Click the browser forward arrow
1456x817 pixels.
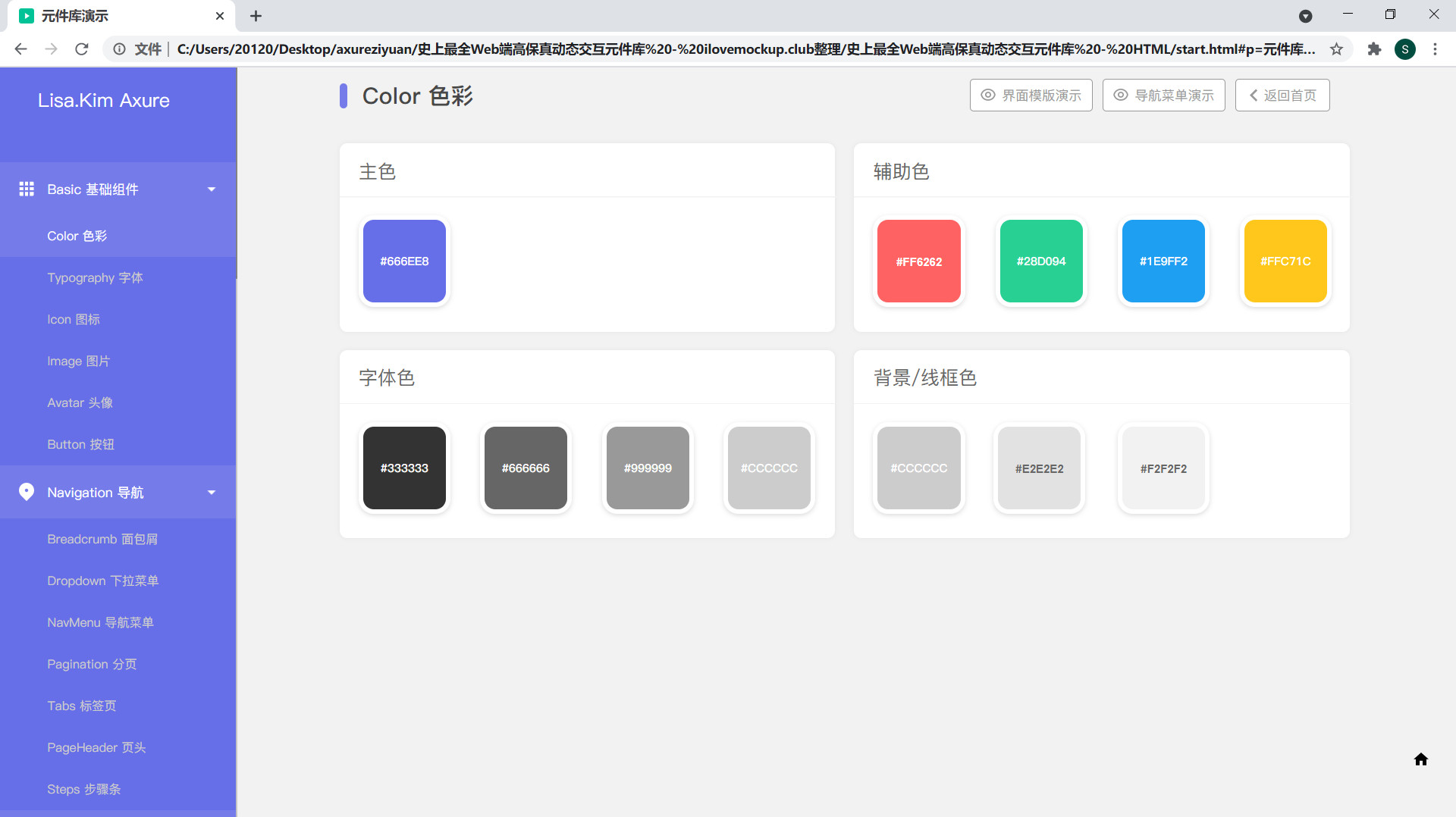coord(52,49)
